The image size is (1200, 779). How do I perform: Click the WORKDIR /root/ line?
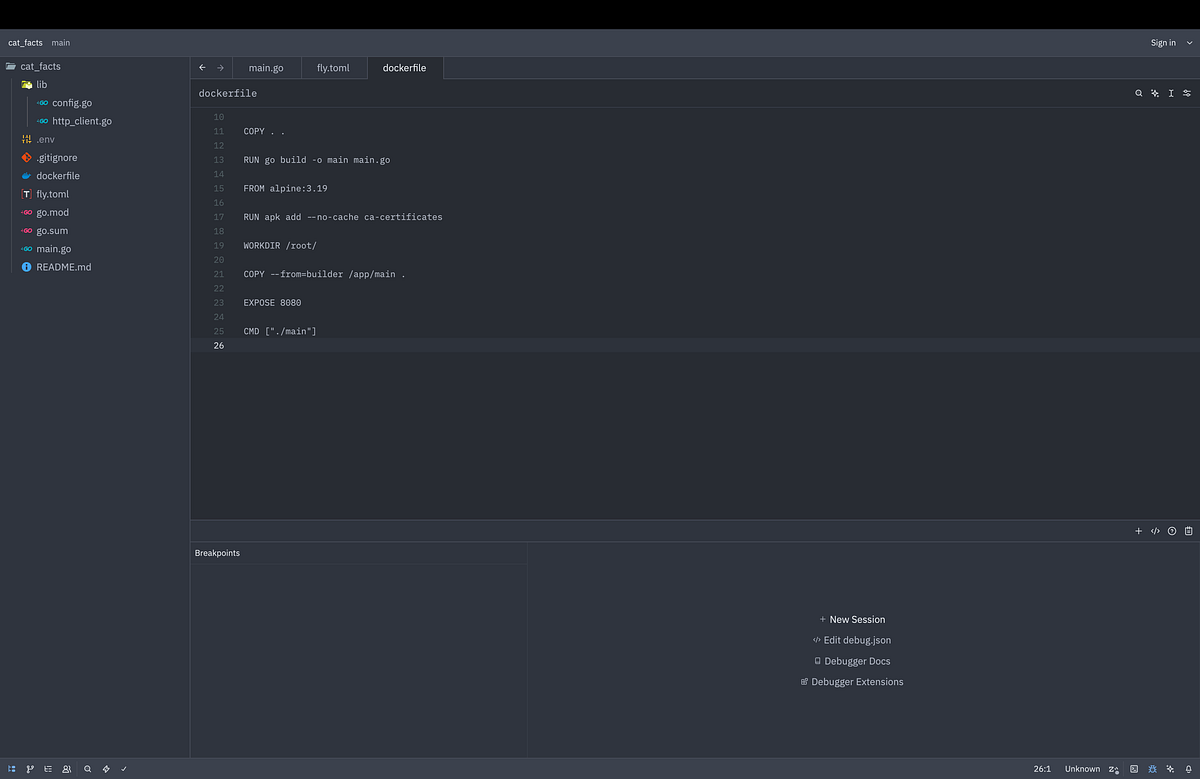pyautogui.click(x=280, y=245)
